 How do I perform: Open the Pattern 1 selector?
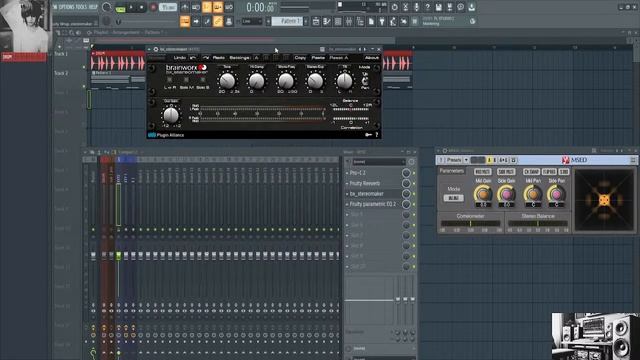[x=287, y=21]
